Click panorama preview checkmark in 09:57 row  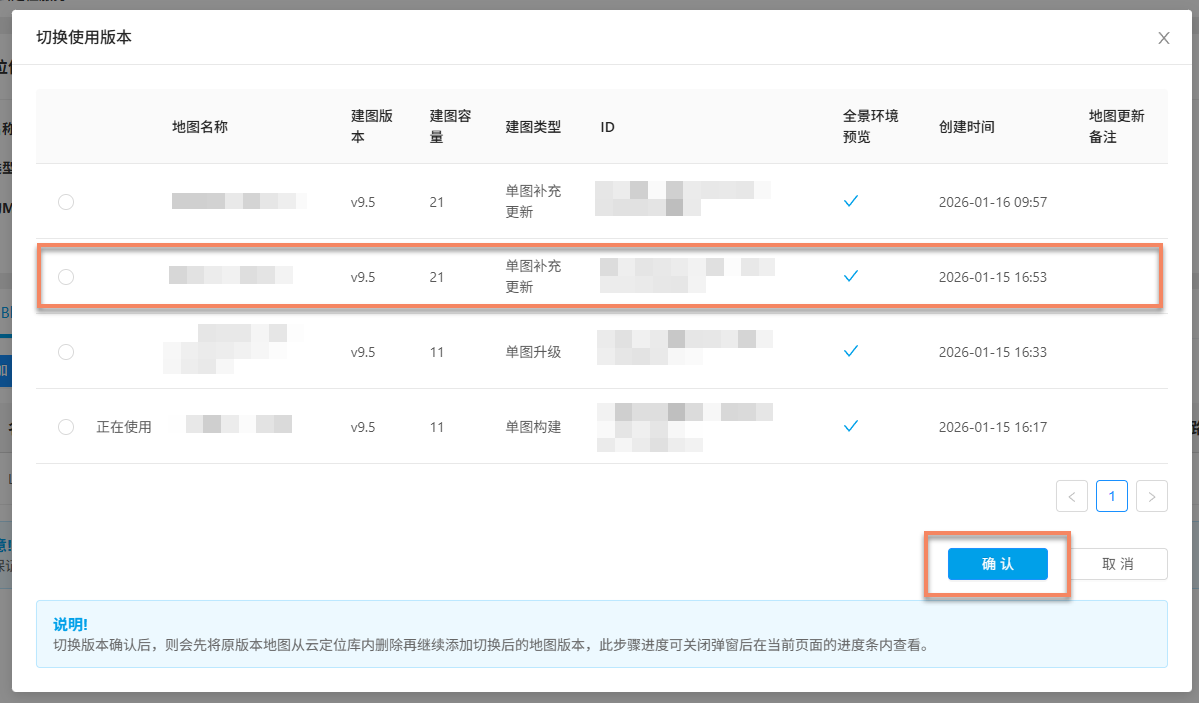(851, 202)
